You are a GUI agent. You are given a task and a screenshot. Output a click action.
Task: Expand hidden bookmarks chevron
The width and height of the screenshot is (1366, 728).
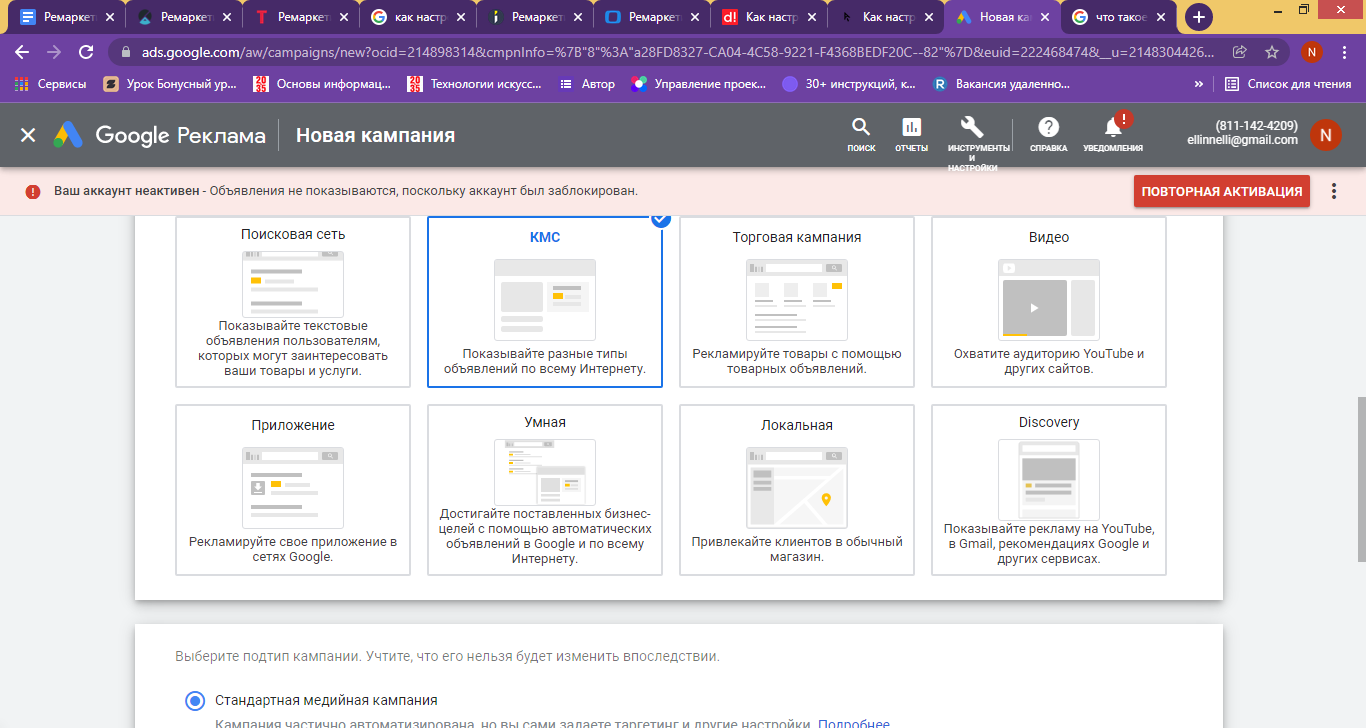coord(1198,84)
